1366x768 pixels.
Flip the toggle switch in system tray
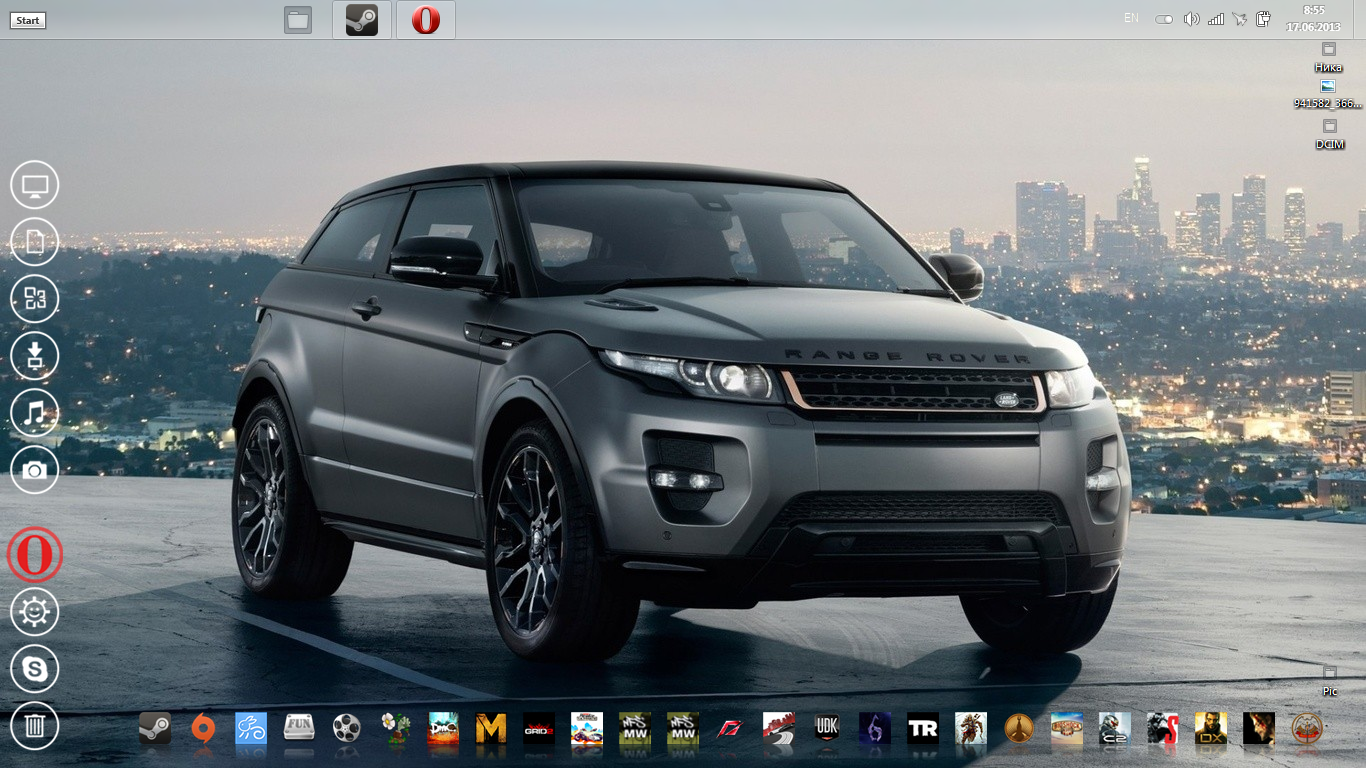1164,19
